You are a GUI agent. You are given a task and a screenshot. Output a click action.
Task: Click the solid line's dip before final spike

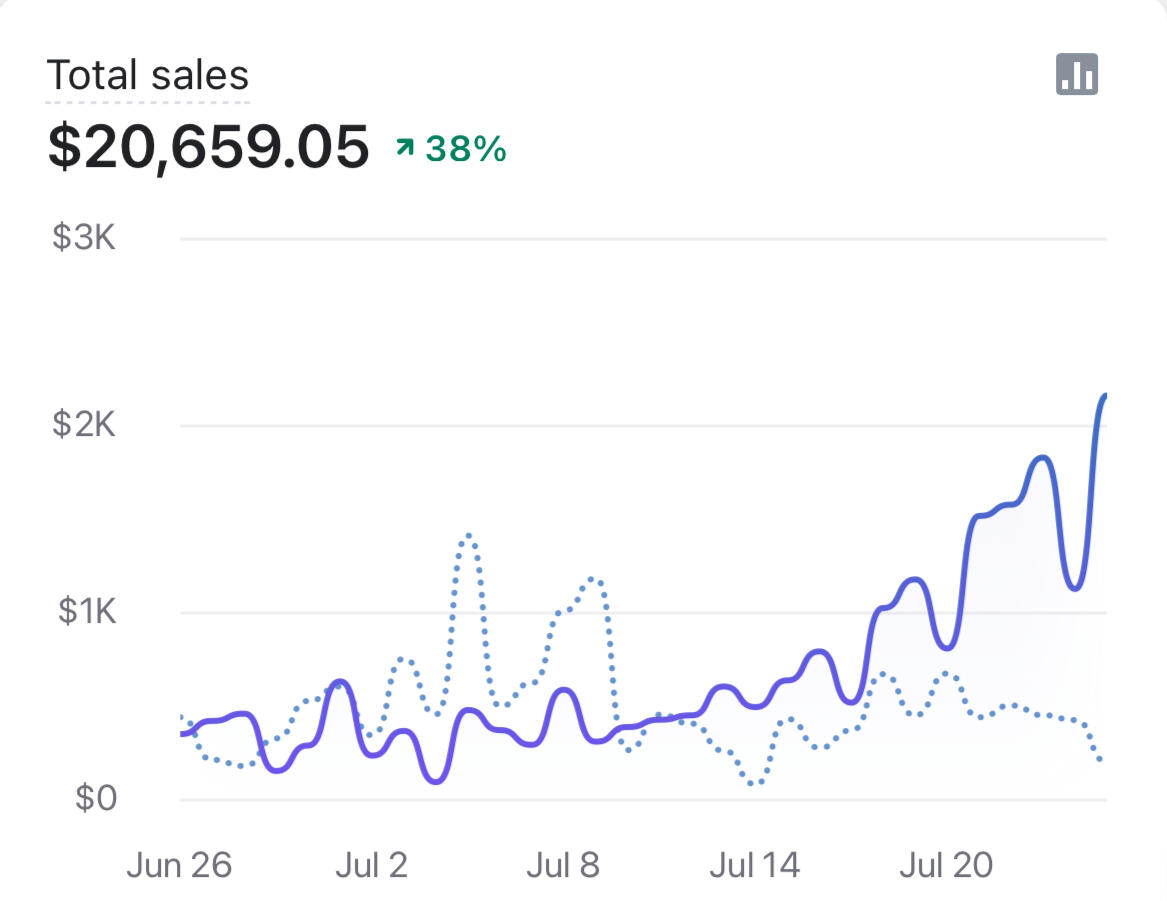(1074, 587)
